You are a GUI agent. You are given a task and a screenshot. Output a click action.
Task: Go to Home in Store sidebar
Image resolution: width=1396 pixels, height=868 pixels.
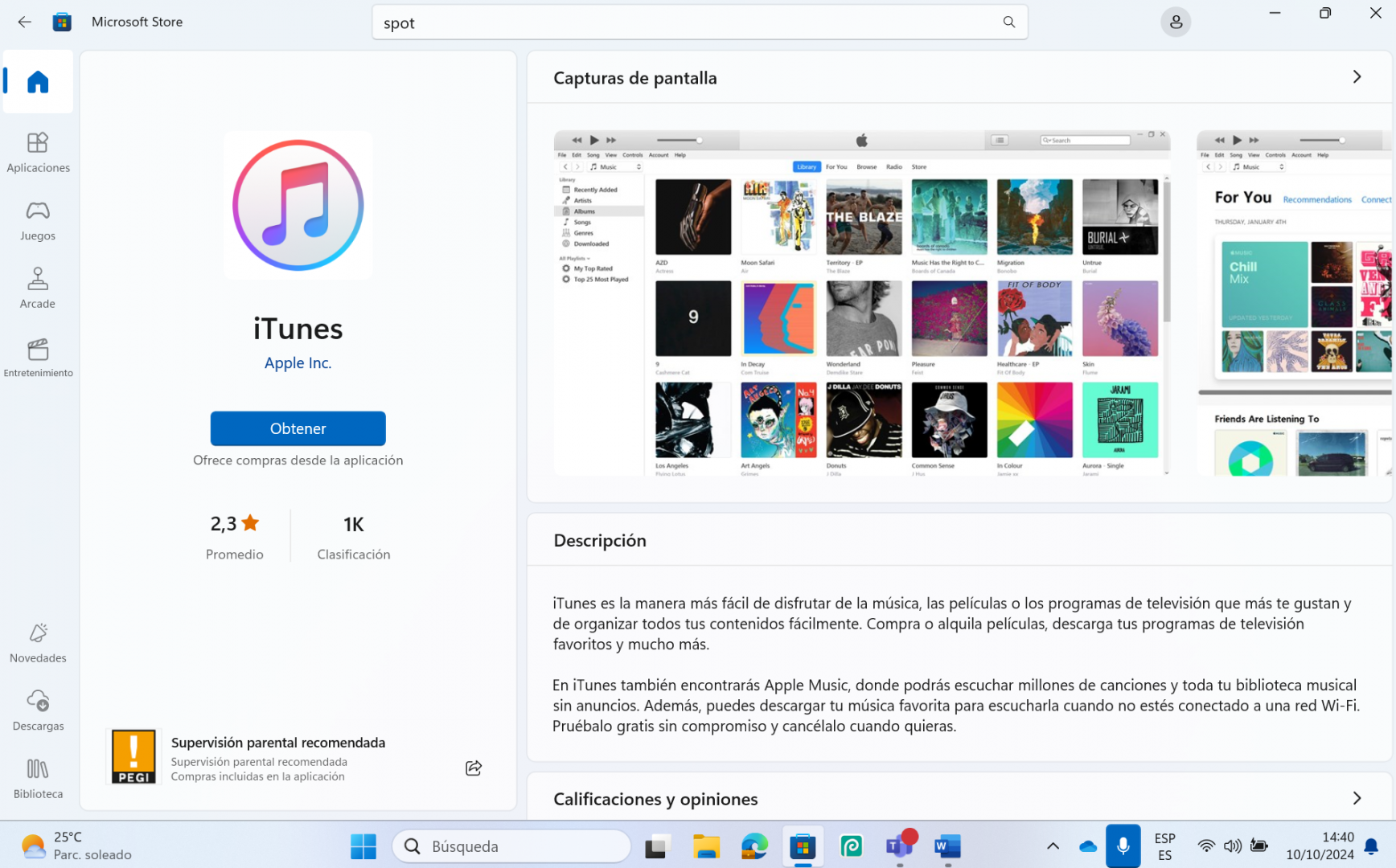click(38, 82)
